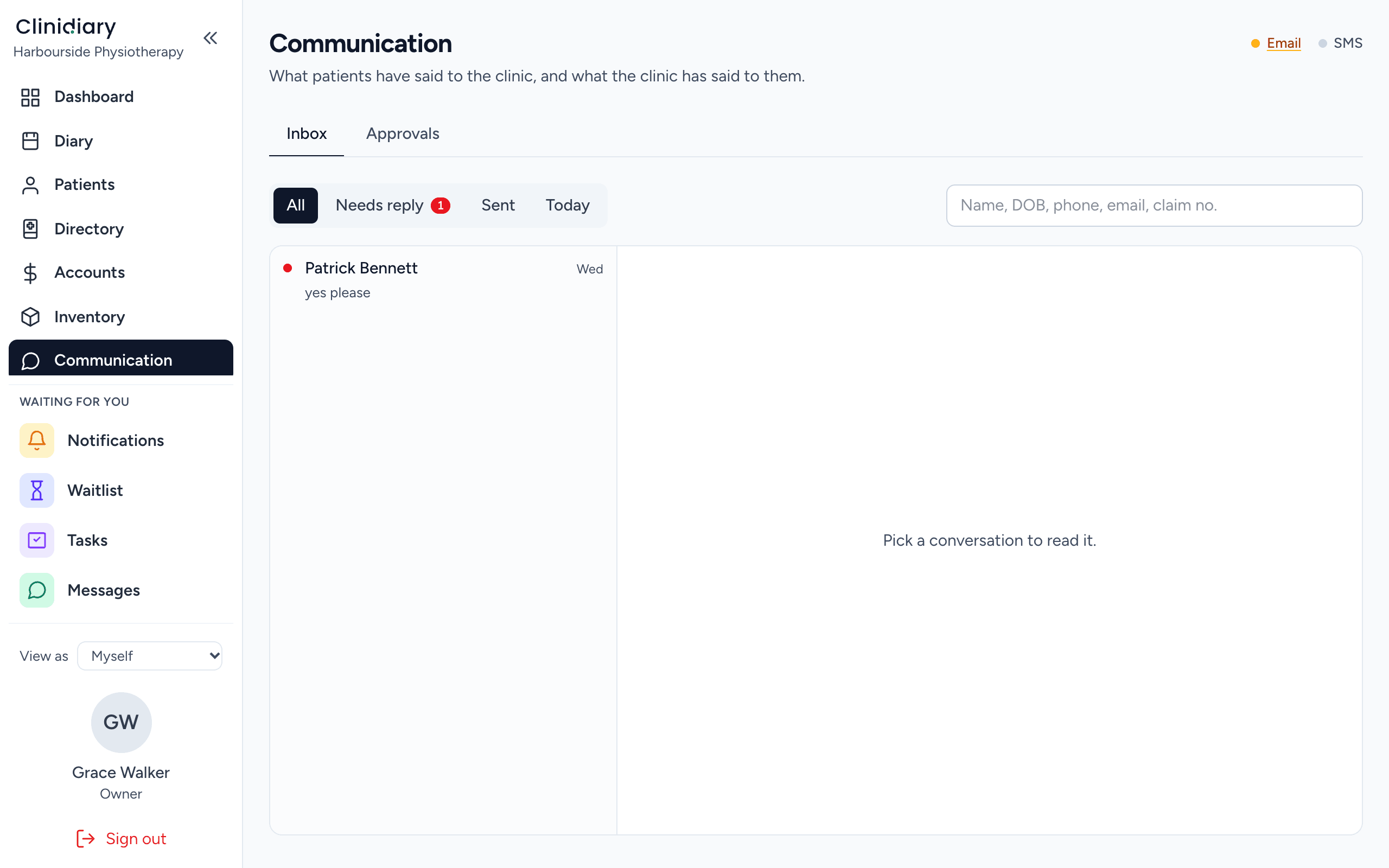Collapse the sidebar with double chevron icon
Viewport: 1389px width, 868px height.
(210, 38)
